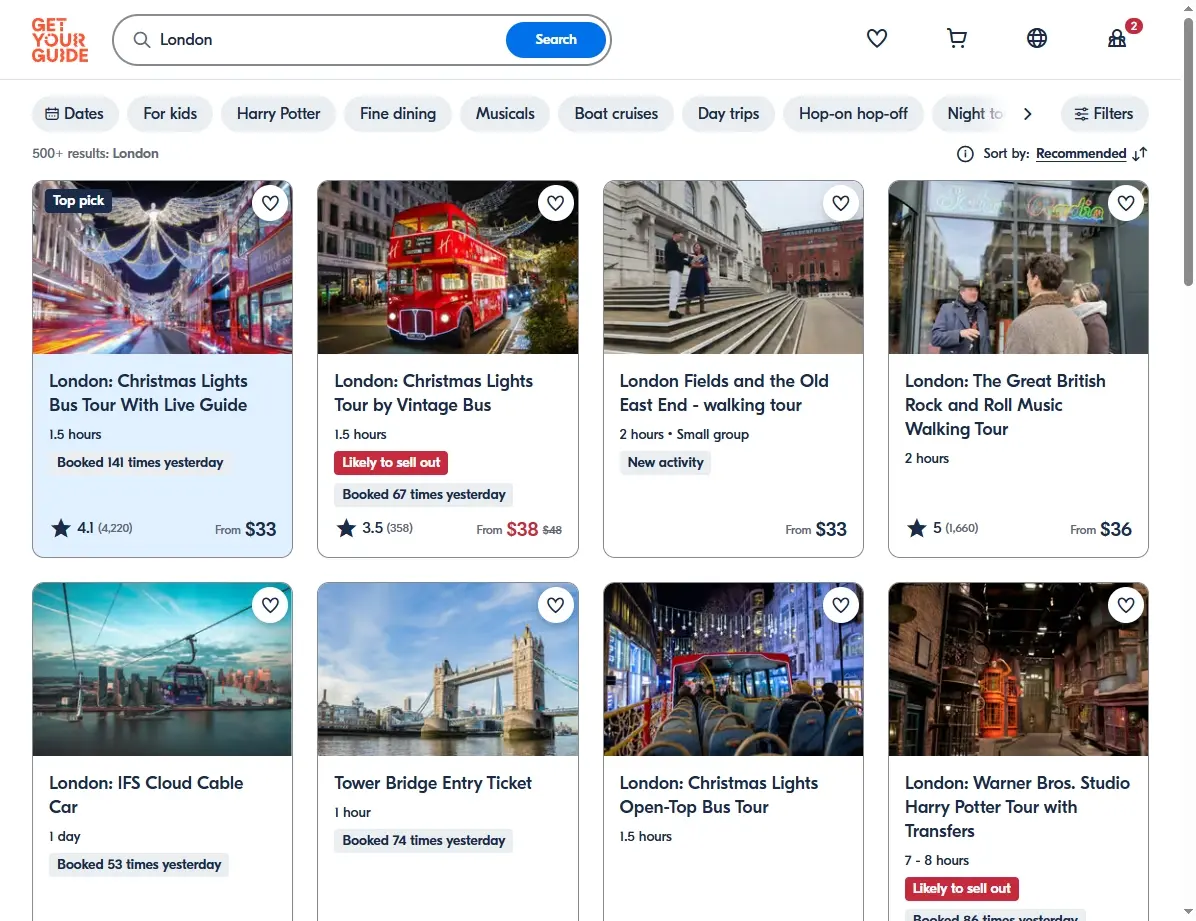Open language and currency globe
The image size is (1196, 921).
tap(1037, 38)
